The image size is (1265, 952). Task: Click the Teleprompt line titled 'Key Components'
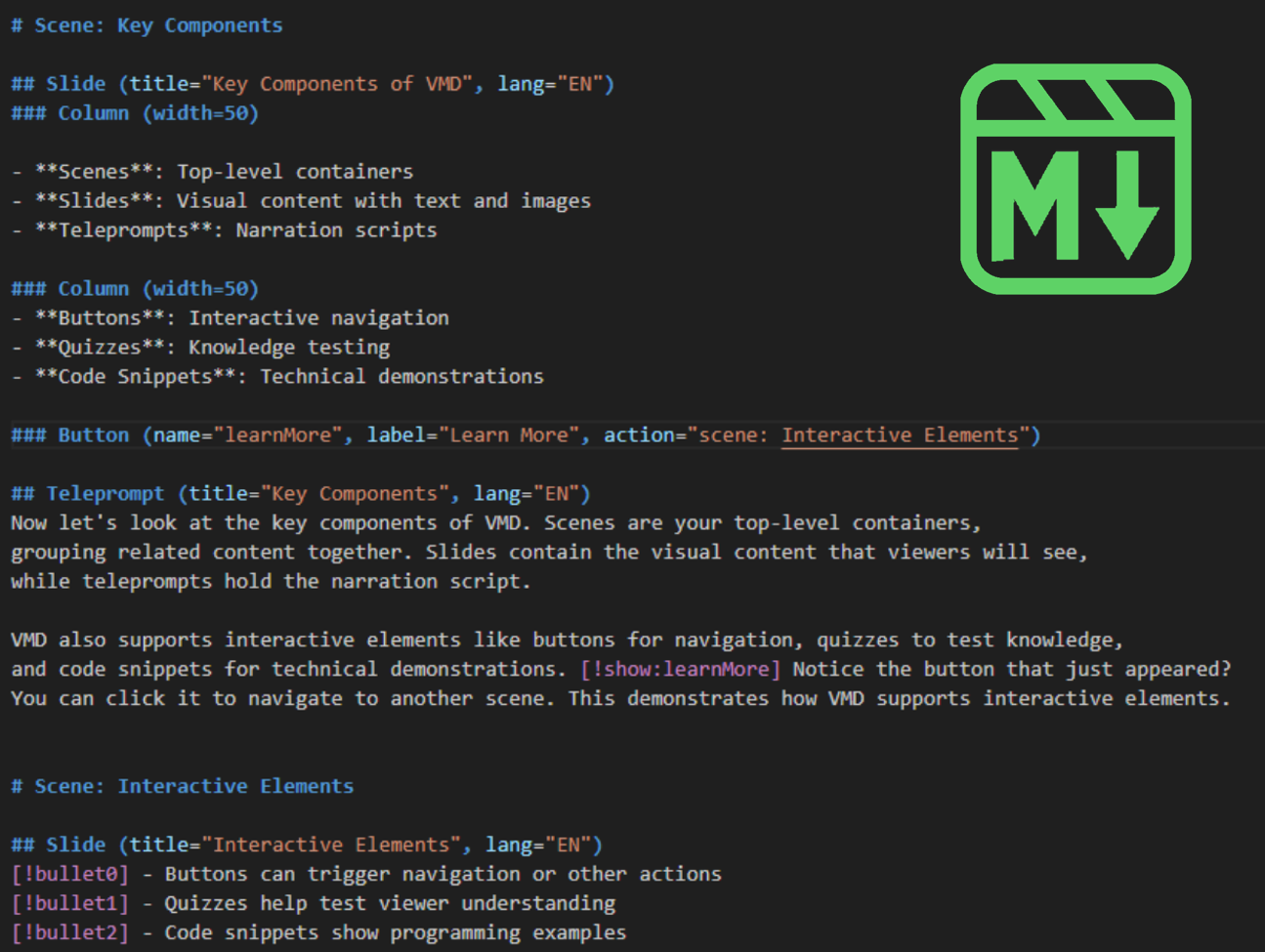[301, 494]
